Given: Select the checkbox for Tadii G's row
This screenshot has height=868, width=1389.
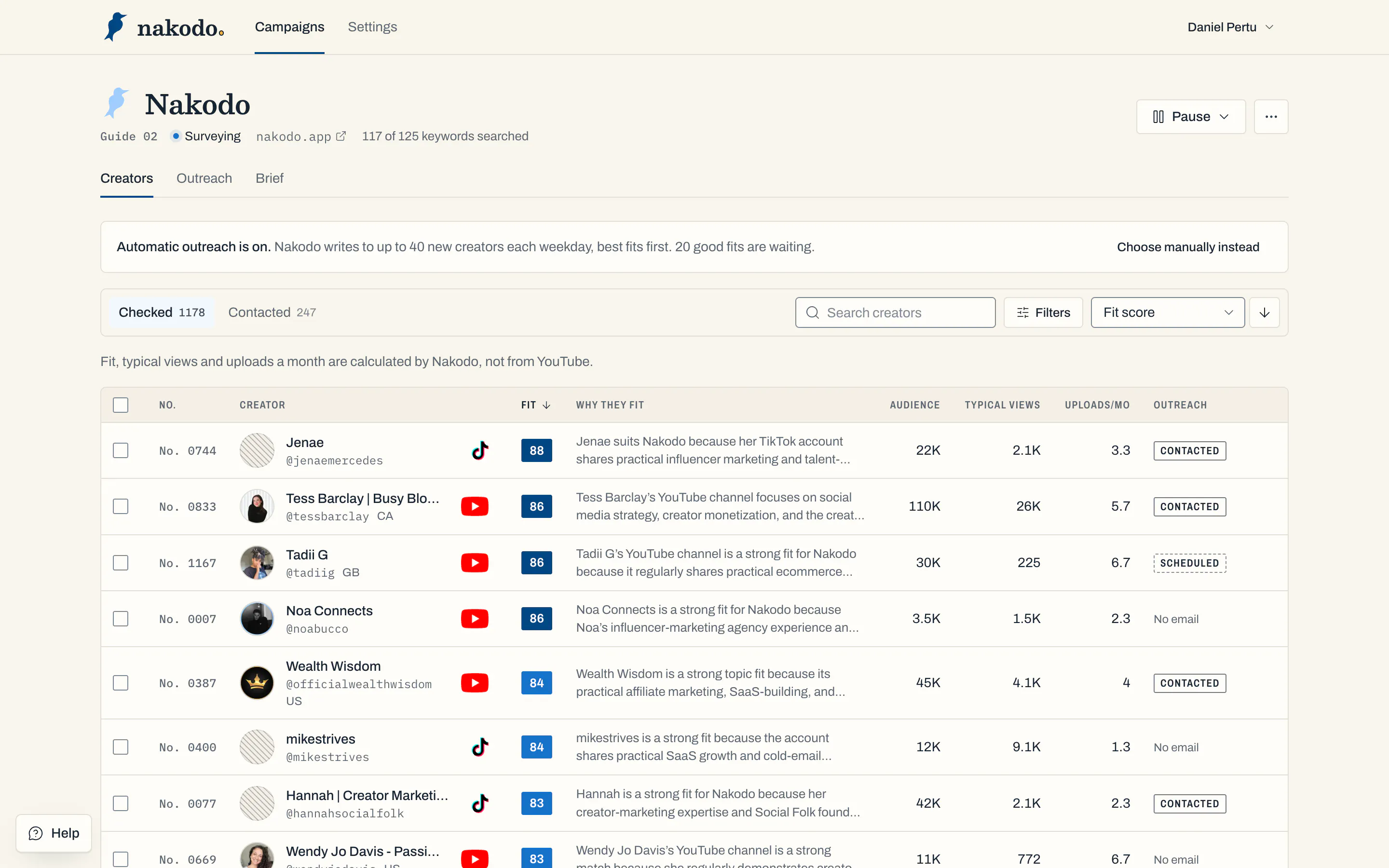Looking at the screenshot, I should (121, 563).
